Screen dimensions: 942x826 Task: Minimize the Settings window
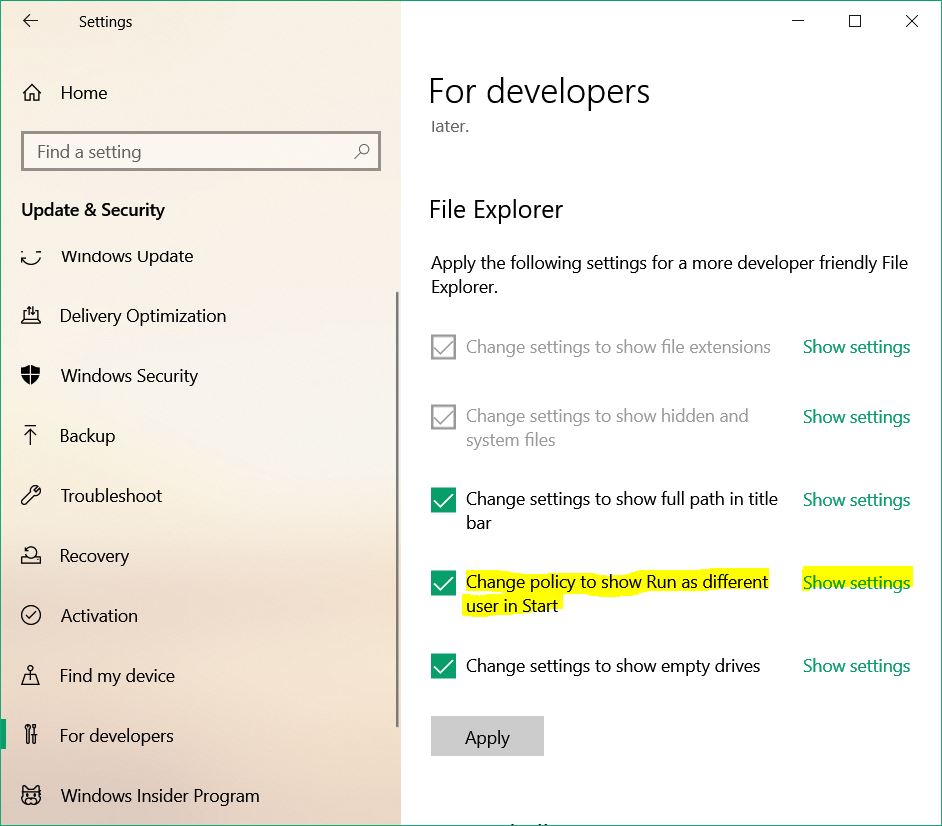798,21
